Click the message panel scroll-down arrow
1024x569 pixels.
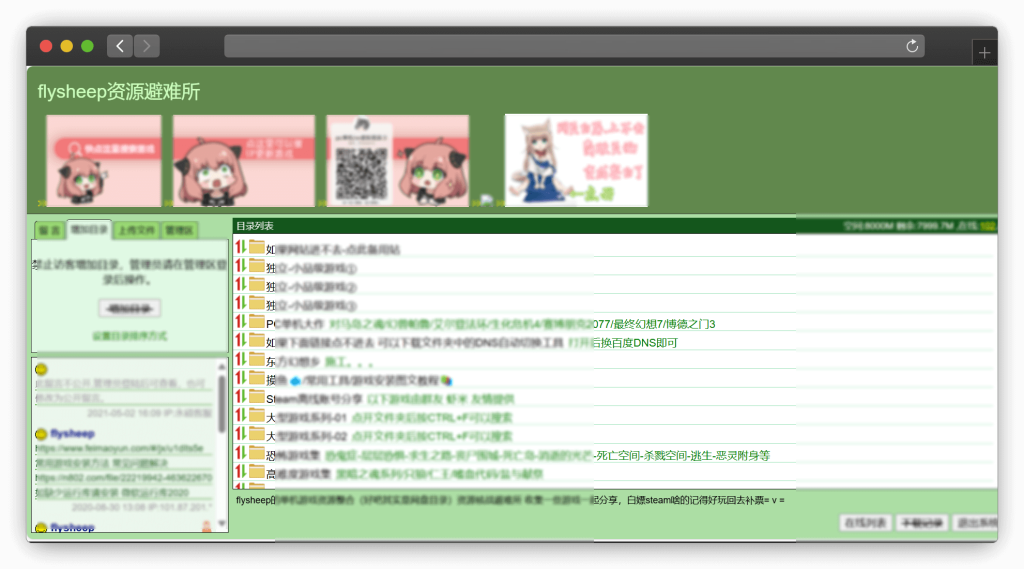(222, 523)
